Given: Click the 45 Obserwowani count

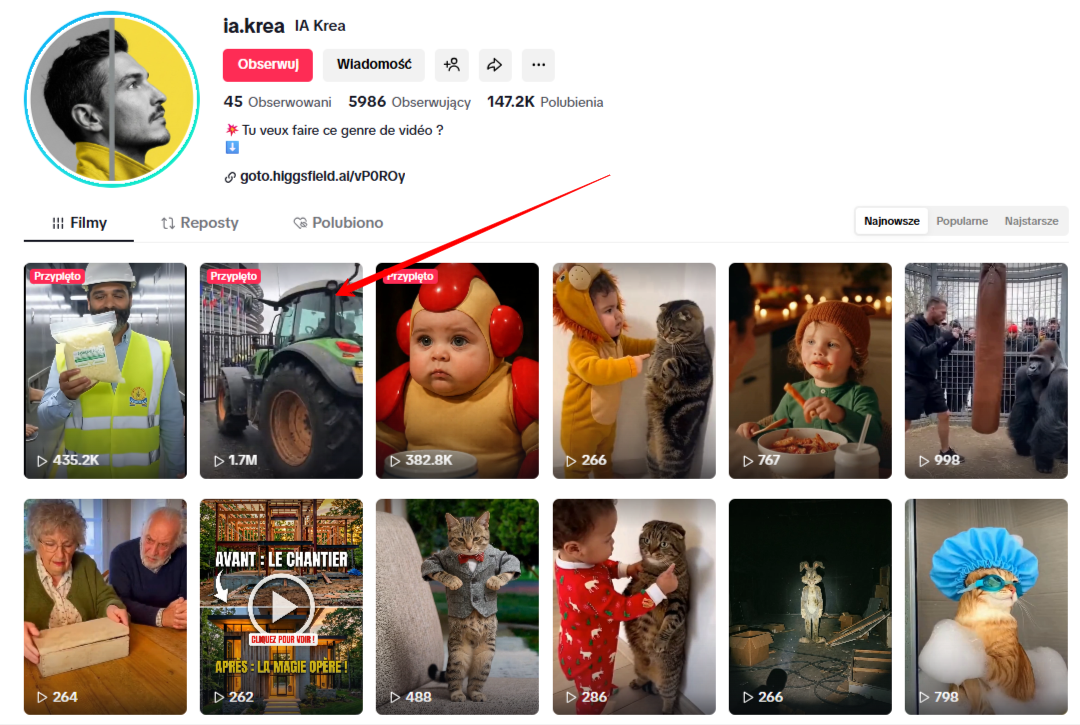Looking at the screenshot, I should pyautogui.click(x=278, y=102).
